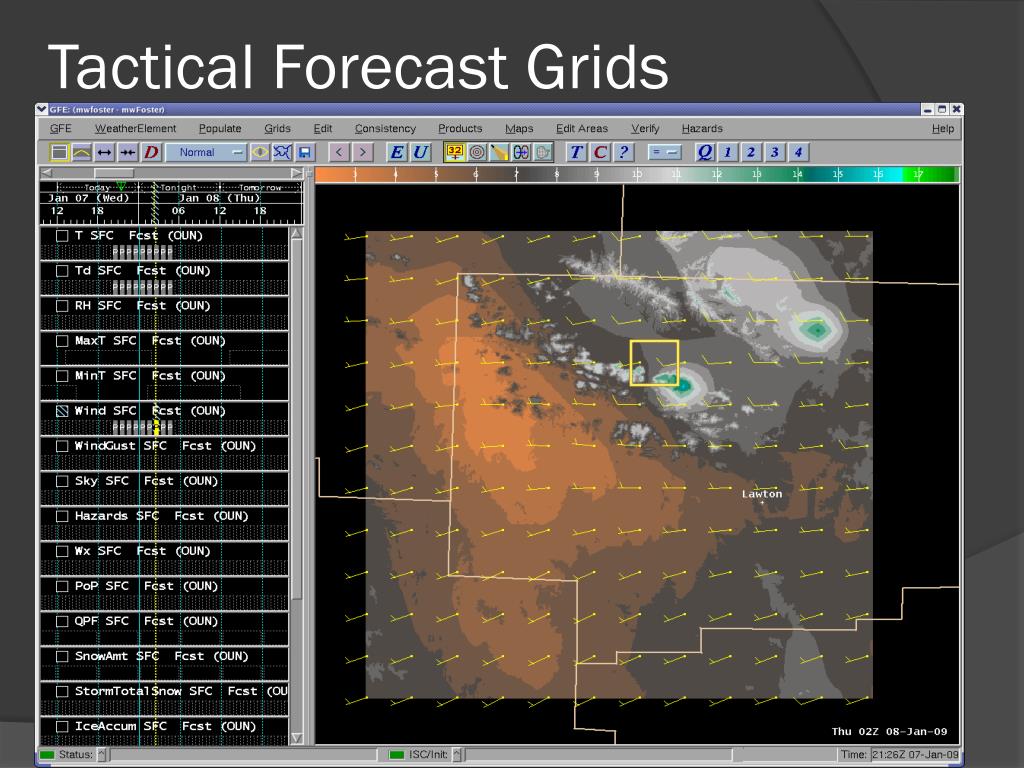Step to the next grid with right arrow
The image size is (1024, 768).
[x=362, y=152]
